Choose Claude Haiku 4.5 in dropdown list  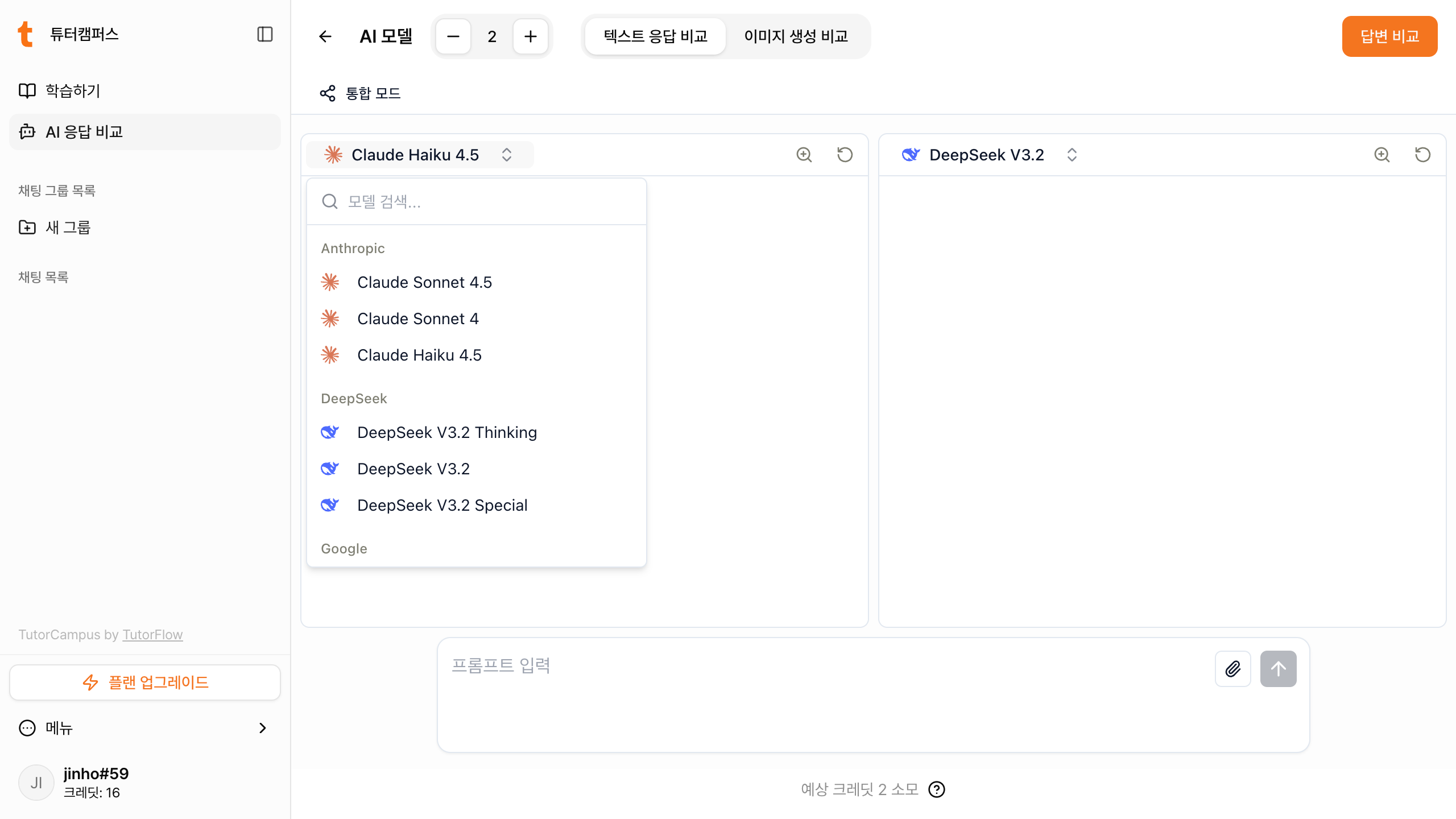(x=477, y=355)
